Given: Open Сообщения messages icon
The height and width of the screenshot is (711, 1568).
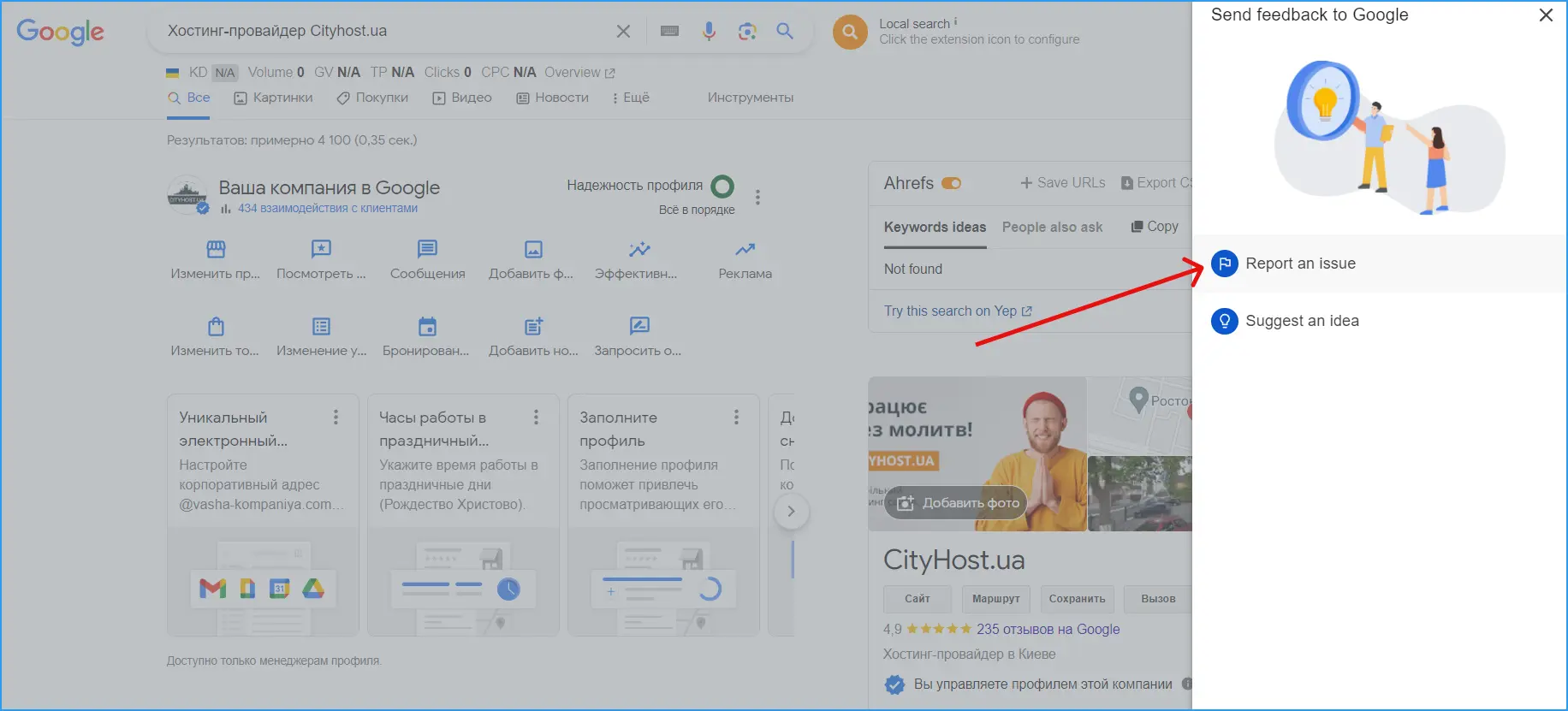Looking at the screenshot, I should pyautogui.click(x=427, y=249).
